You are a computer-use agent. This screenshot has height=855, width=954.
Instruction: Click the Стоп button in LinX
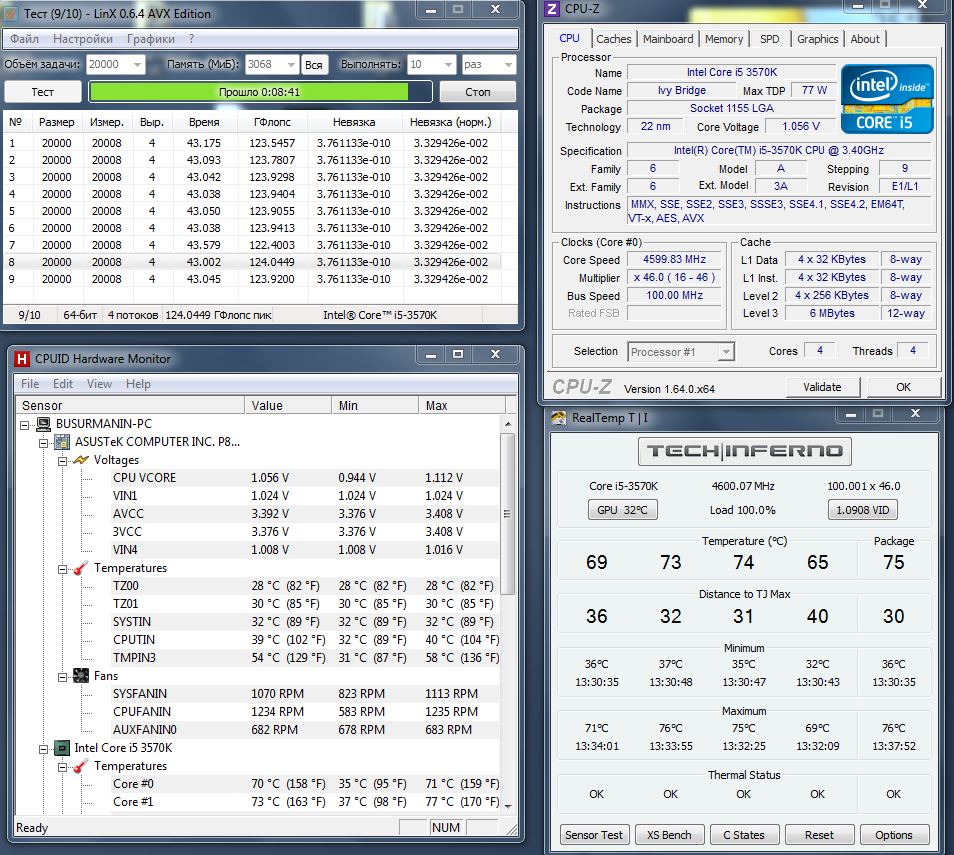click(478, 92)
